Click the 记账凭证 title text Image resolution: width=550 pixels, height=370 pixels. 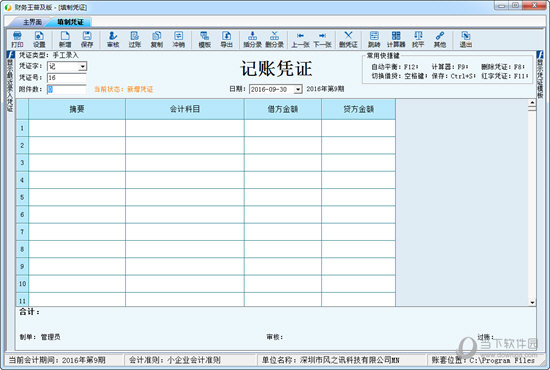(x=276, y=68)
